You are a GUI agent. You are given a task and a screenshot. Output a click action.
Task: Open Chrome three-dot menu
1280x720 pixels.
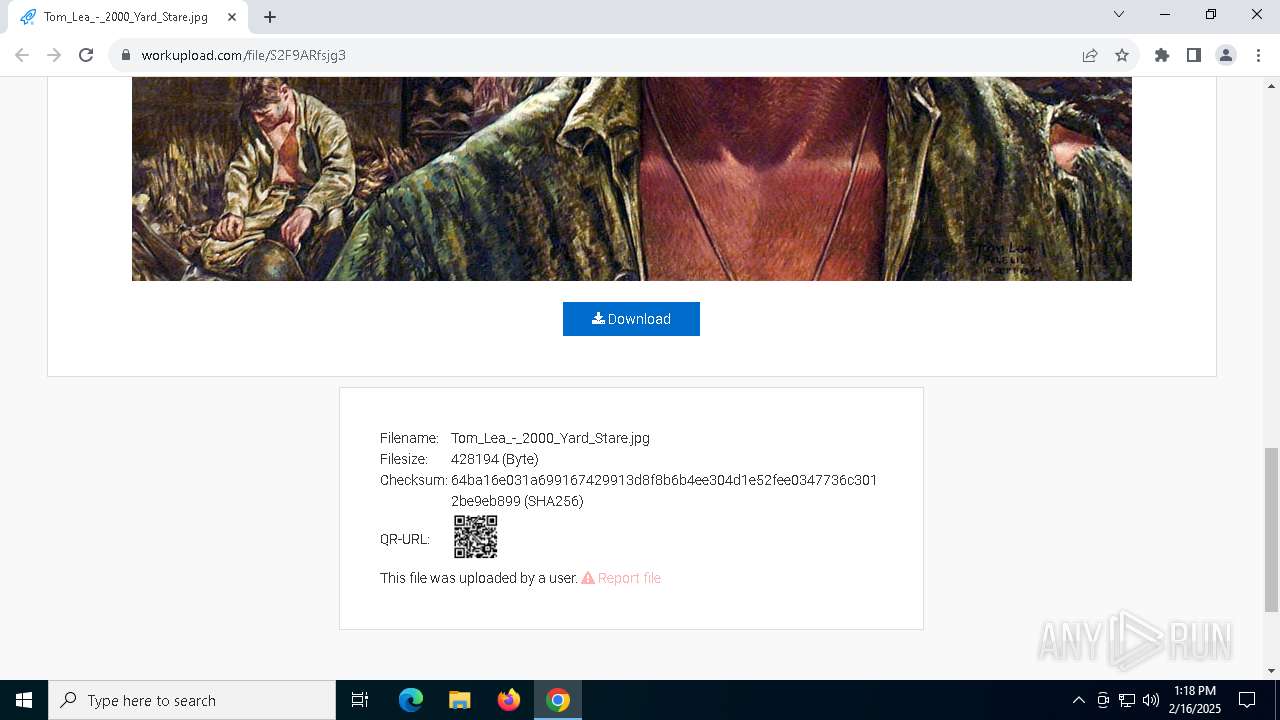pyautogui.click(x=1258, y=55)
